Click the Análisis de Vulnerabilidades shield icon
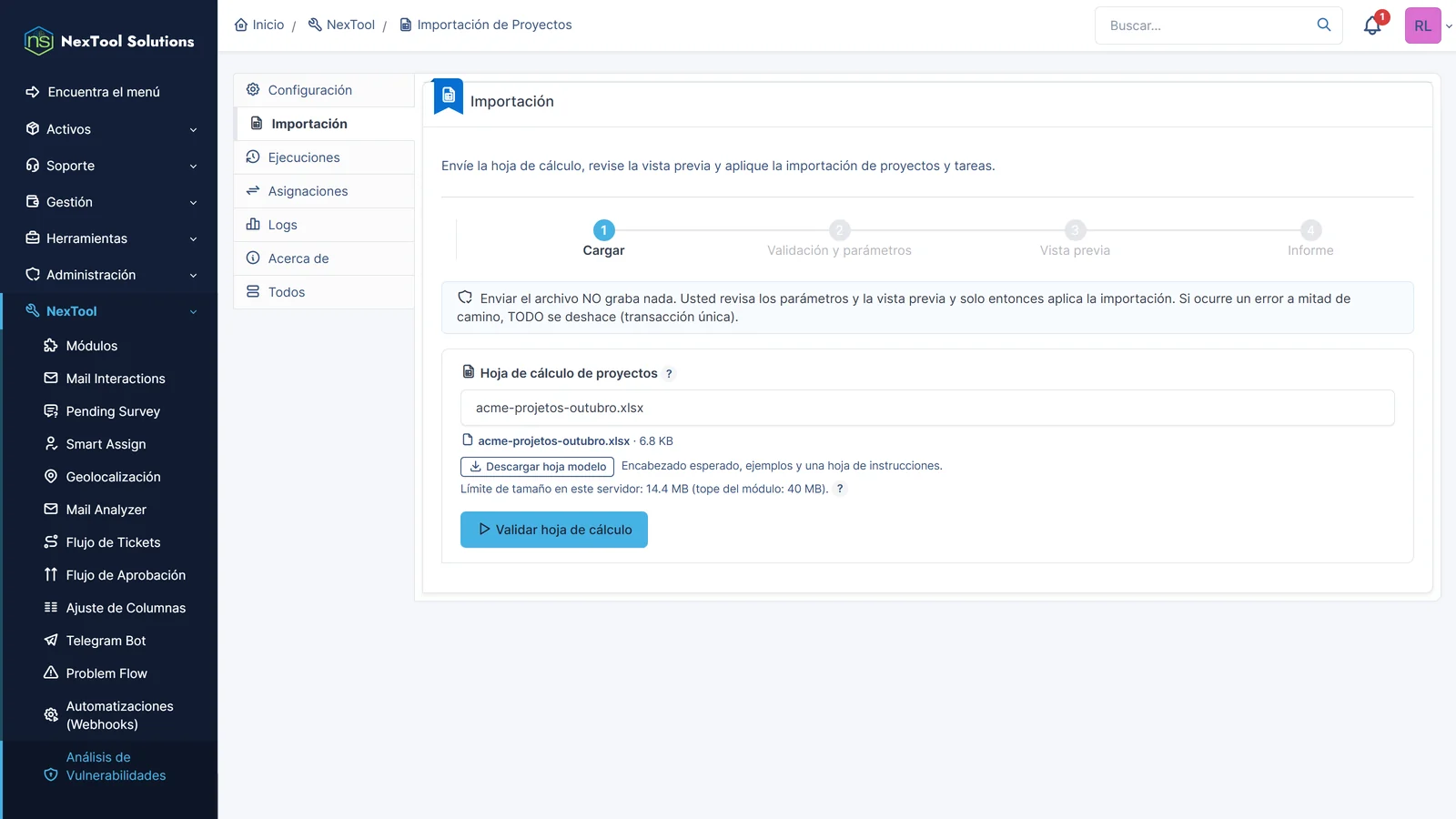The width and height of the screenshot is (1456, 819). click(51, 775)
